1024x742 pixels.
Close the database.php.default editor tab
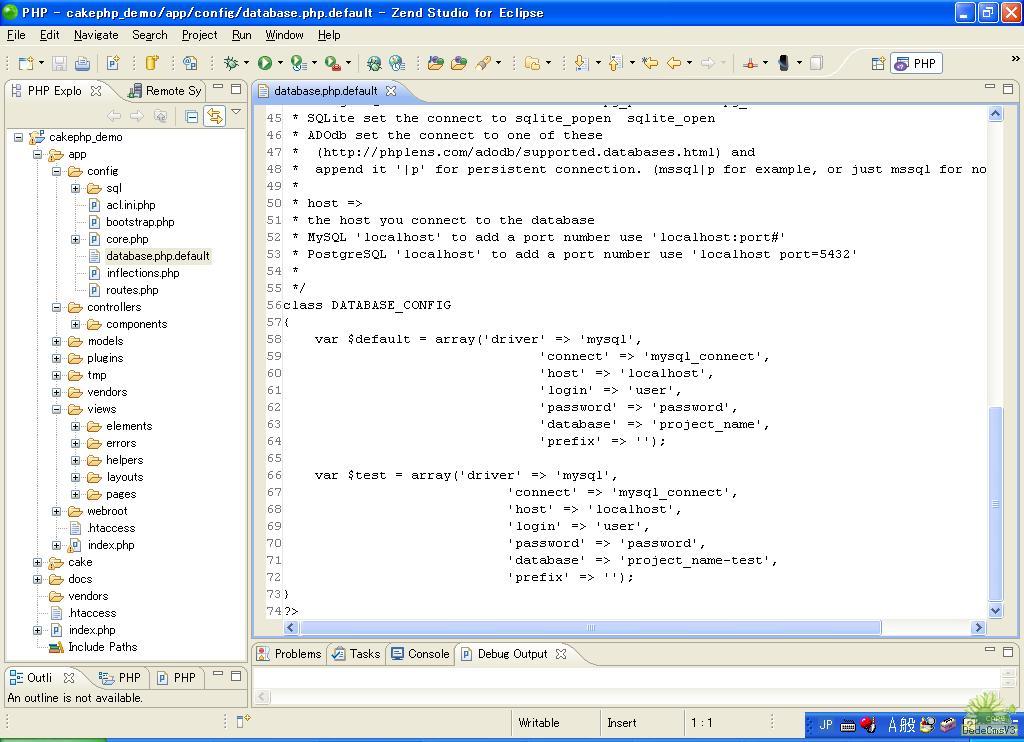pos(391,91)
